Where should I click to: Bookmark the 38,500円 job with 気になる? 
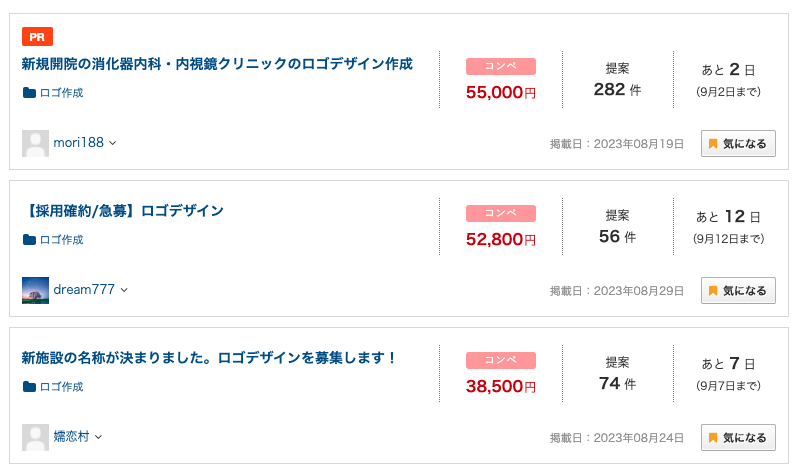[x=738, y=438]
